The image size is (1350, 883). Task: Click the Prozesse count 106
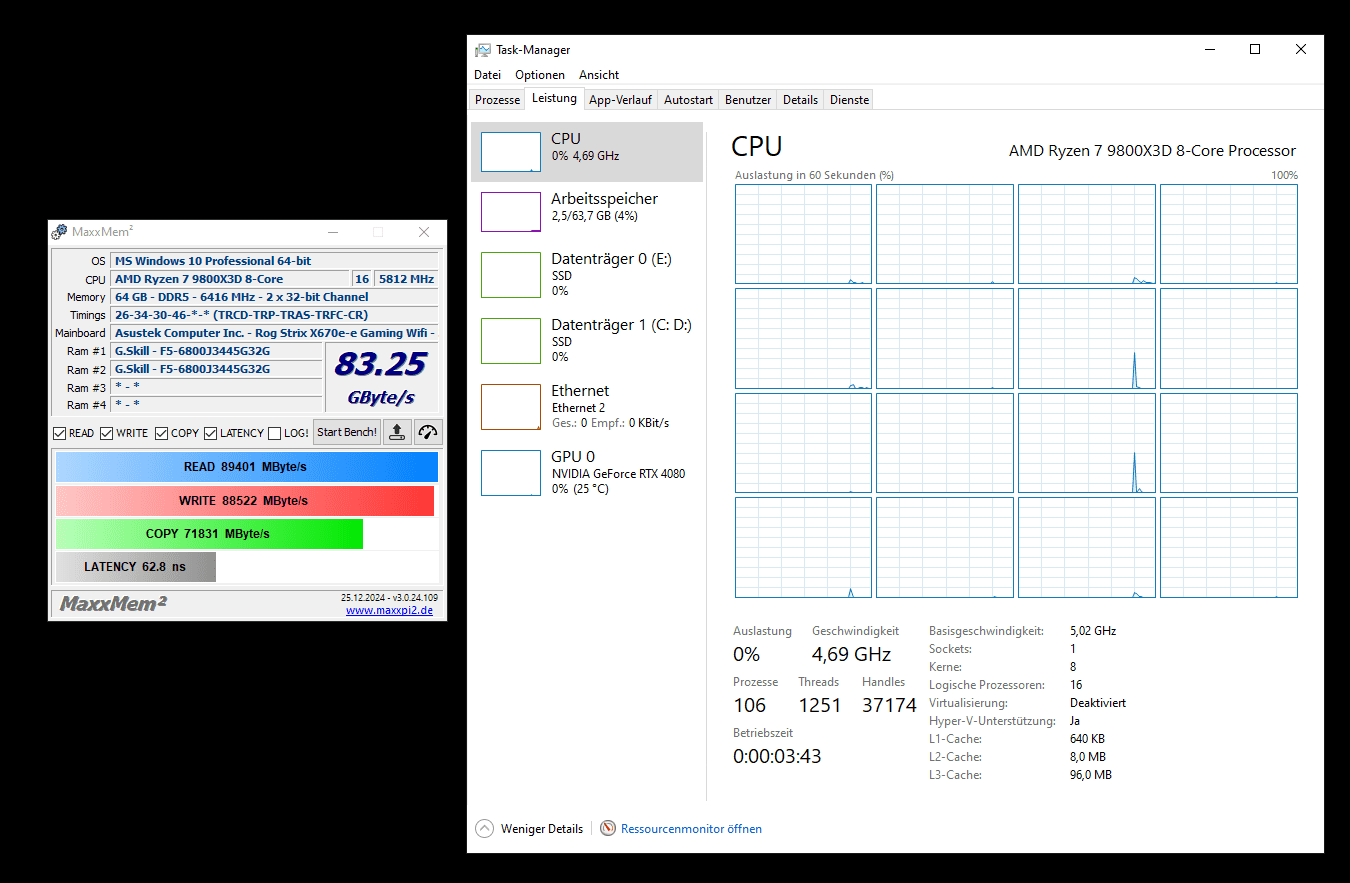tap(750, 706)
